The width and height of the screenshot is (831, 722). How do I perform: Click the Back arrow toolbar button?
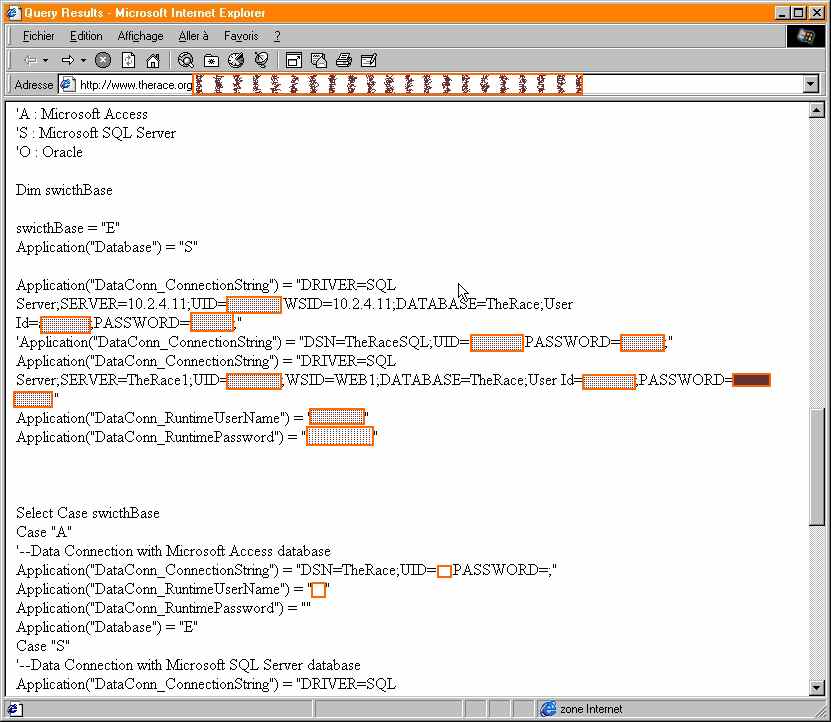[x=31, y=60]
